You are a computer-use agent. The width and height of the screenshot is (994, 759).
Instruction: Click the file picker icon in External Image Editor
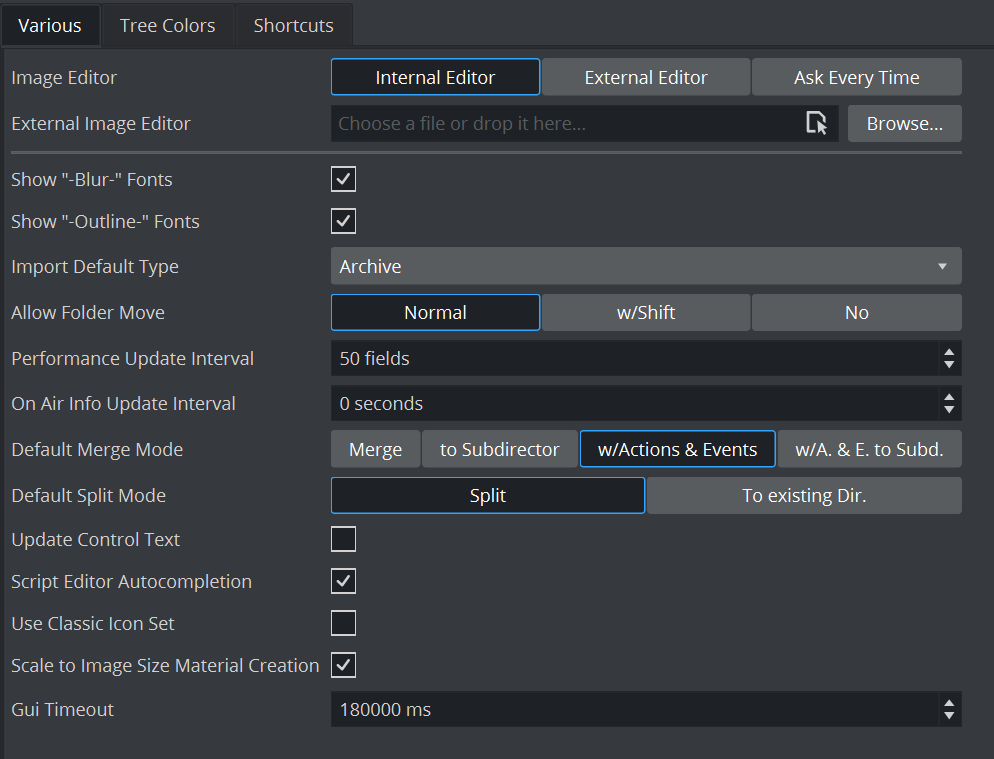tap(816, 124)
